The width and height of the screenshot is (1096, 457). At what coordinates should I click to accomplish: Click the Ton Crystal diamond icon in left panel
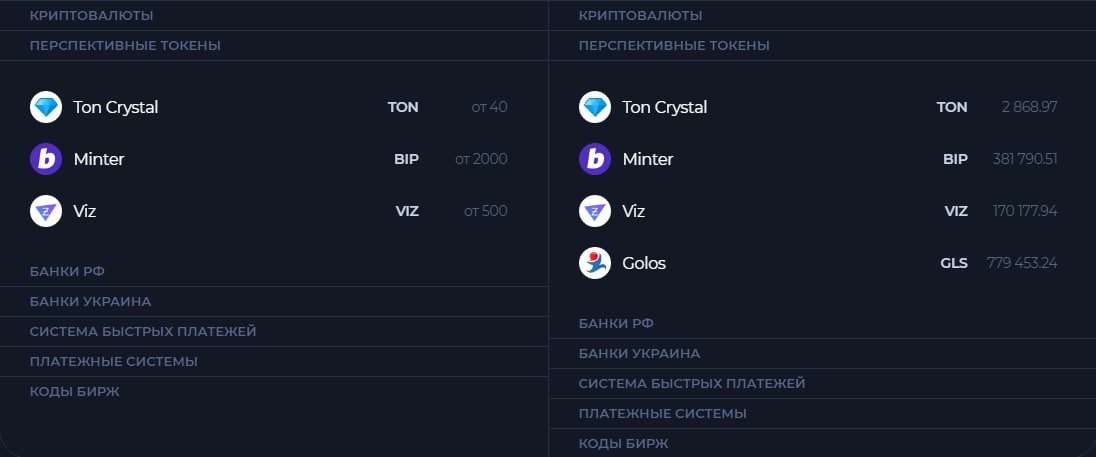coord(46,107)
